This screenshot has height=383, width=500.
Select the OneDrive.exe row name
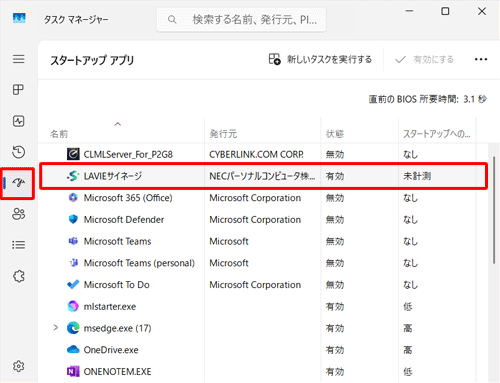click(111, 350)
